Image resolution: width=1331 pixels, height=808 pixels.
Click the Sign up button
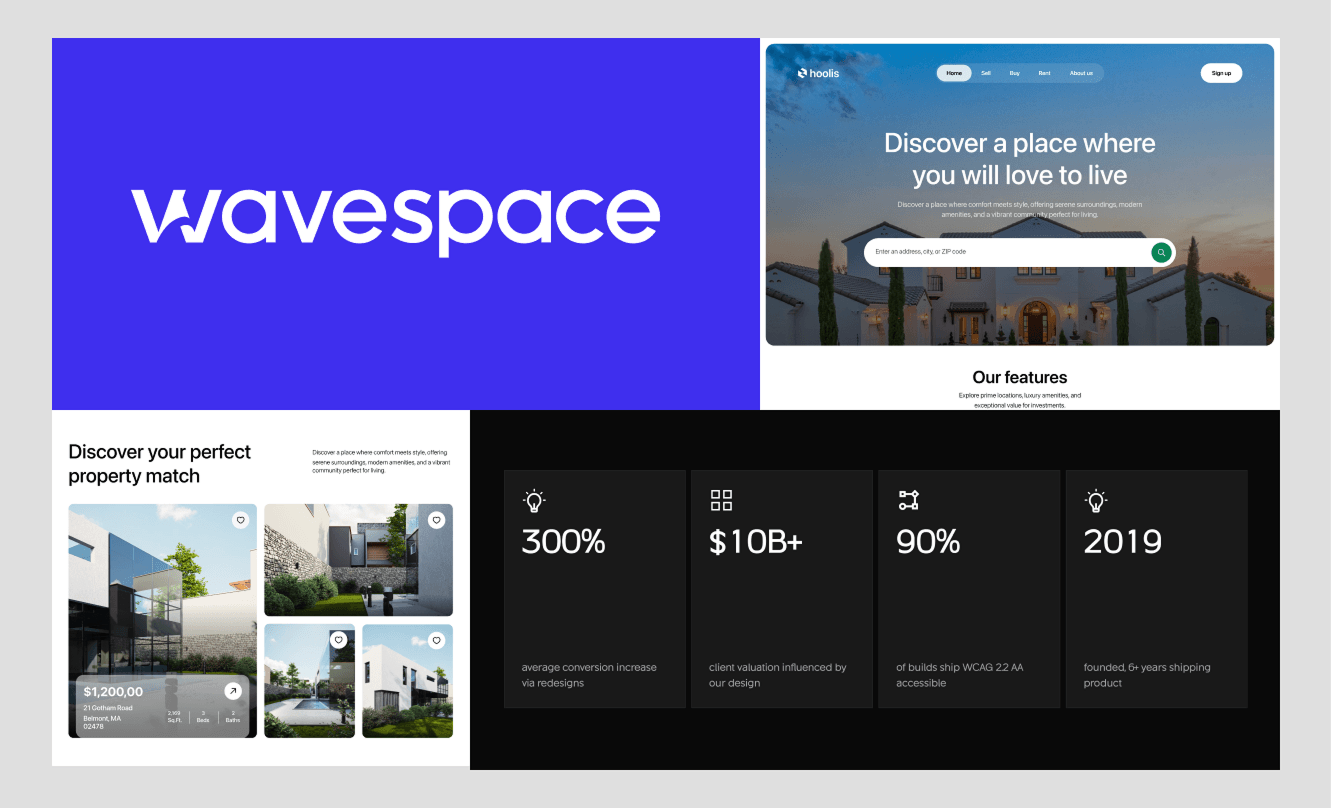pyautogui.click(x=1221, y=73)
